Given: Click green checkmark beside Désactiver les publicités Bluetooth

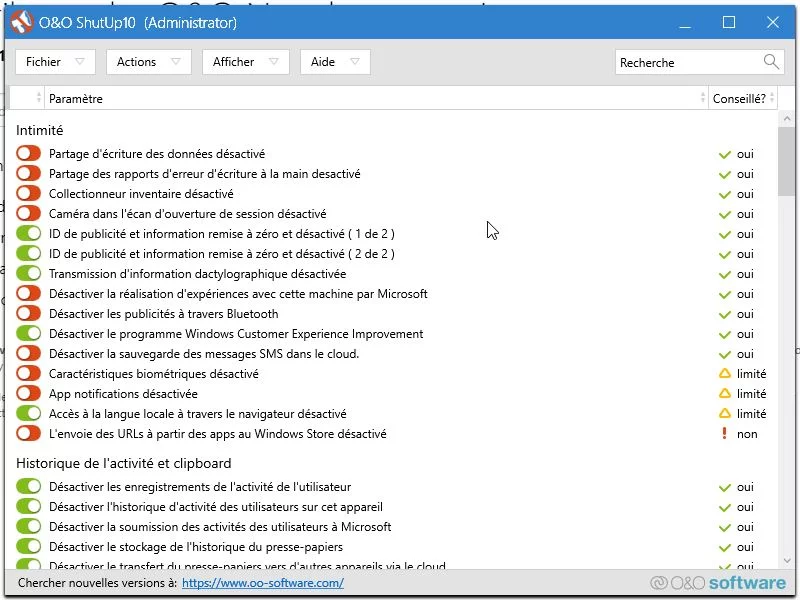Looking at the screenshot, I should click(x=725, y=314).
